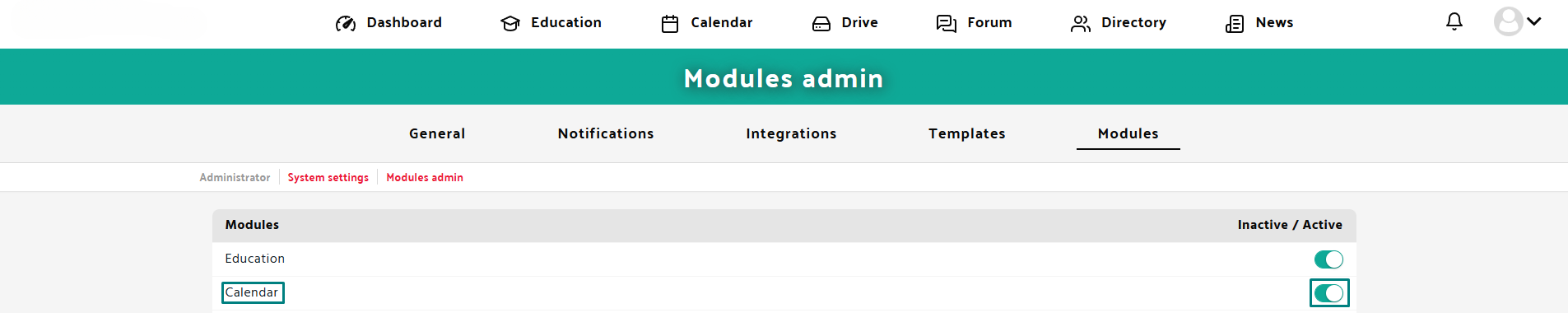Click the Education module row label
Image resolution: width=1568 pixels, height=313 pixels.
pos(255,259)
